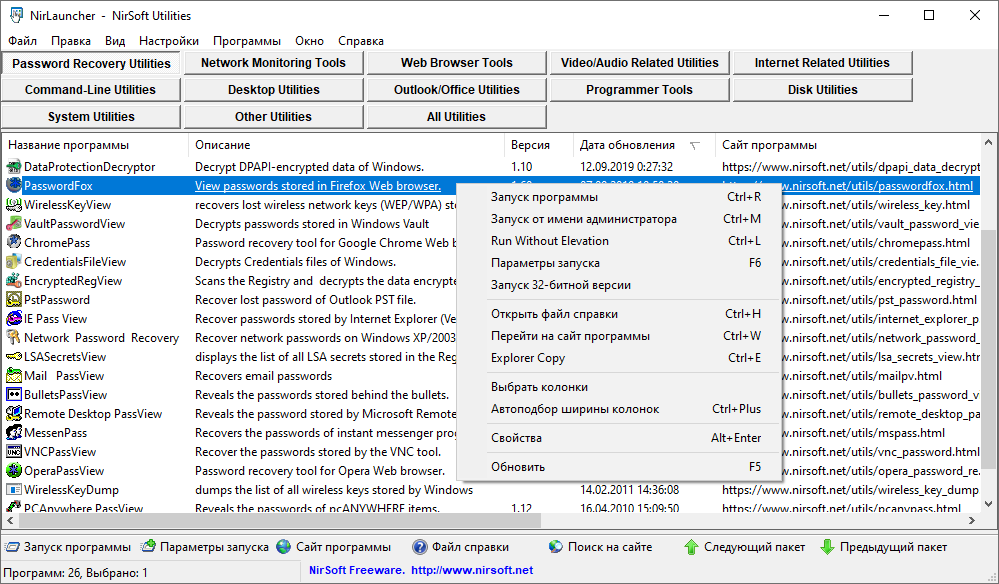Click the green up arrow Следующий пакет
This screenshot has width=999, height=584.
pyautogui.click(x=691, y=547)
